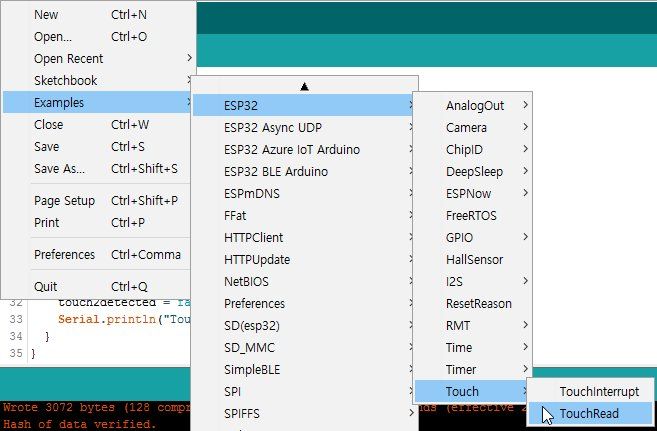Open Preferences from File menu
657x431 pixels.
(x=98, y=255)
